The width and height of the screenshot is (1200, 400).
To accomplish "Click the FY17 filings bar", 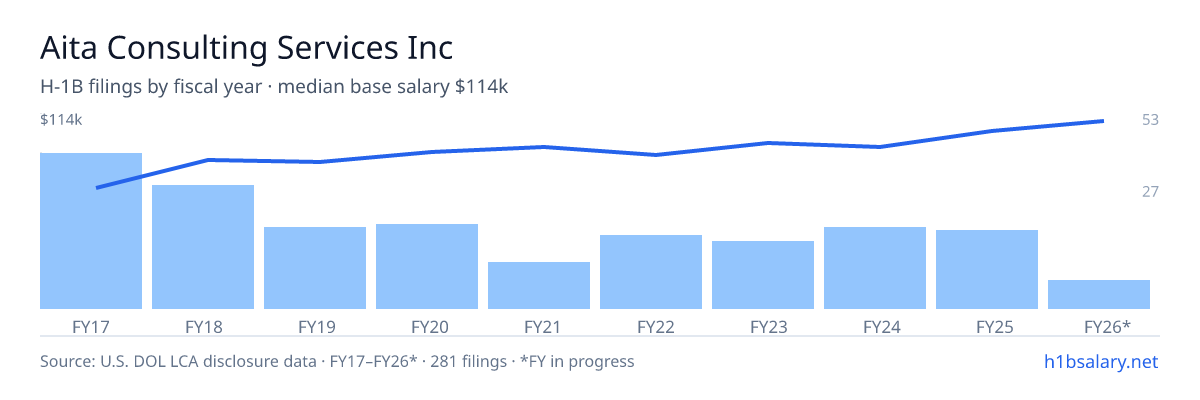I will pos(91,231).
